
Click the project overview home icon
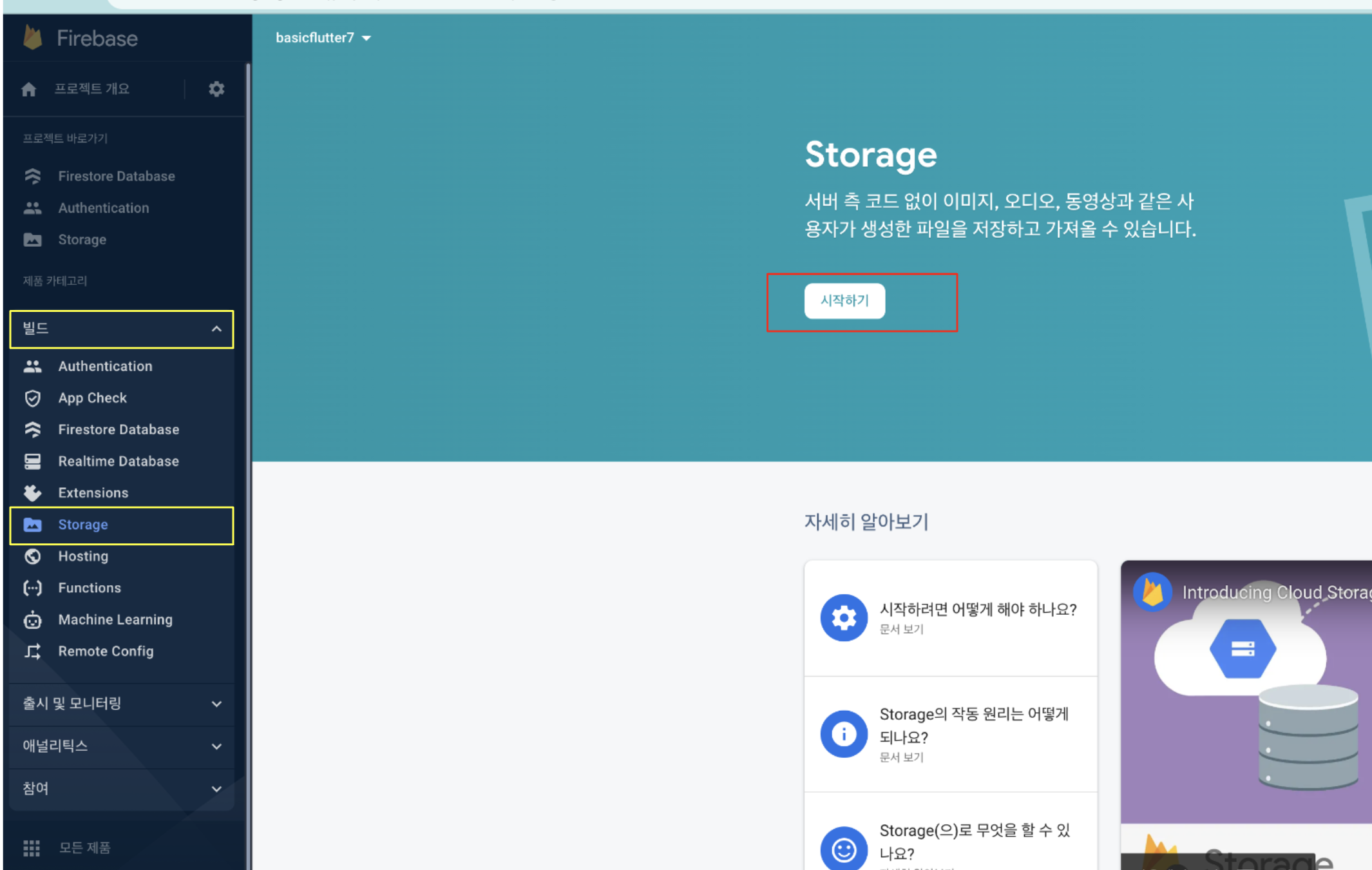tap(29, 89)
